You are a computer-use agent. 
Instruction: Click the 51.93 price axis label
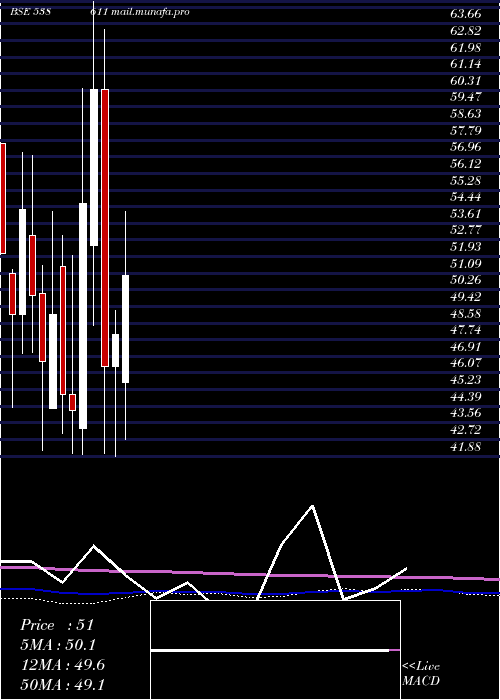click(466, 247)
